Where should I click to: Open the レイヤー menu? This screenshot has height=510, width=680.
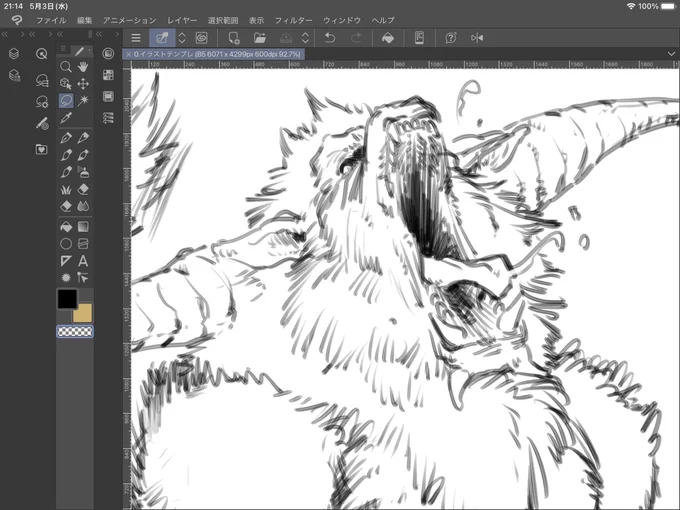tap(182, 20)
